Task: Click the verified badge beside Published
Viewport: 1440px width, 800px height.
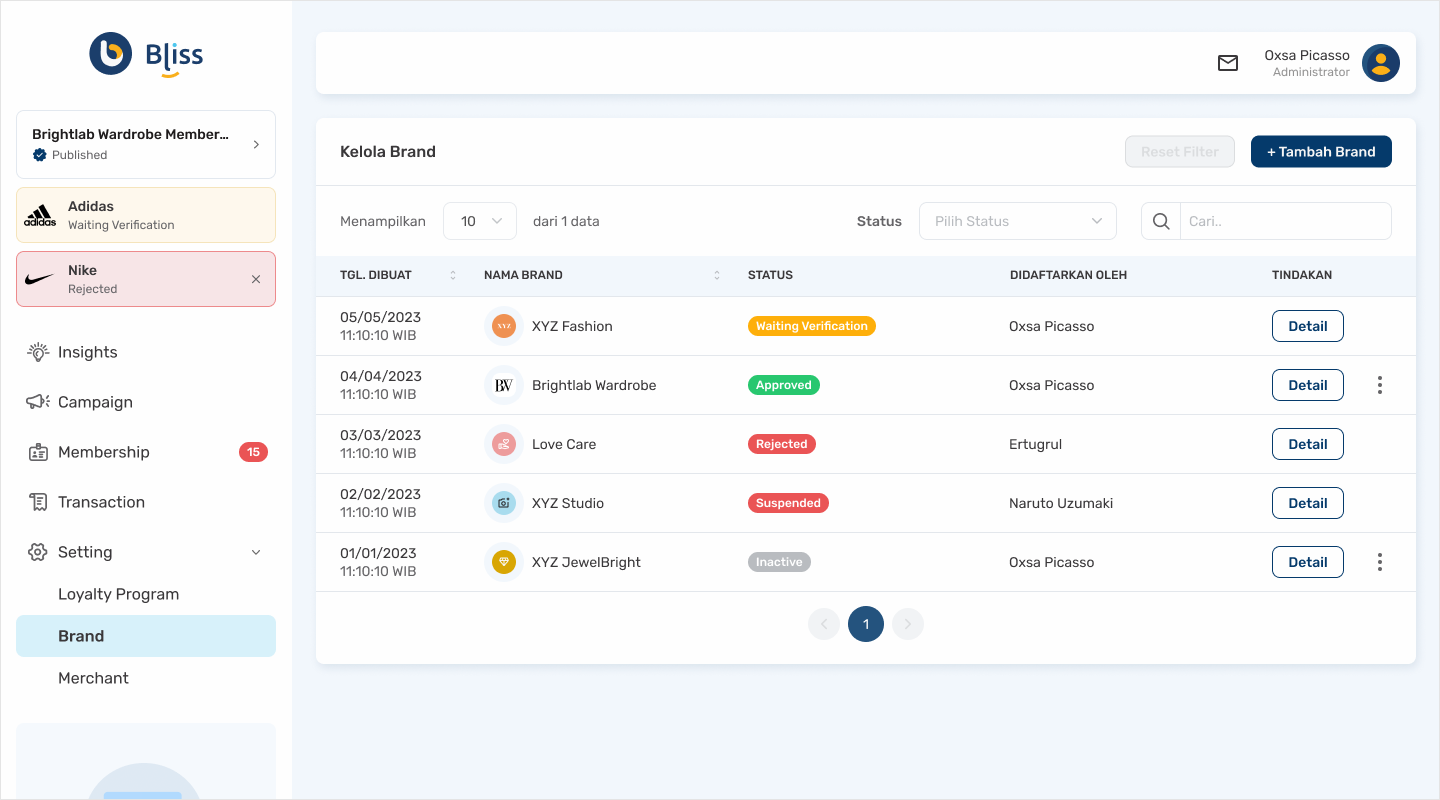Action: [40, 155]
